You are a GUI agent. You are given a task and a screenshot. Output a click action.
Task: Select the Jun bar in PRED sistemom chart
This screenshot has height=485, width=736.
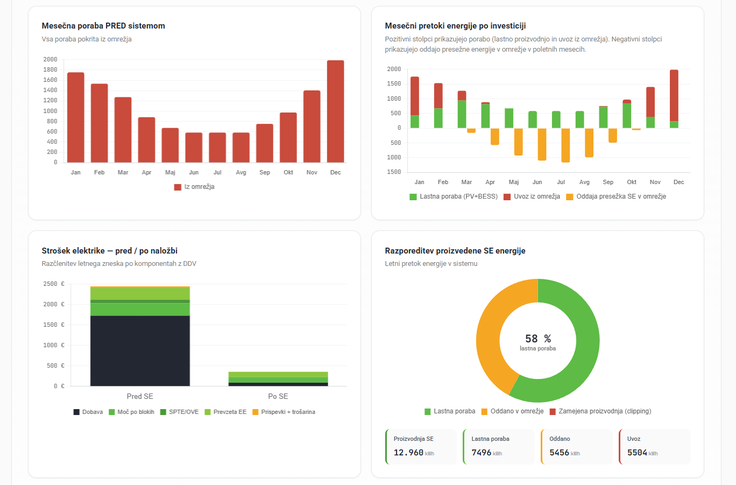tap(194, 148)
